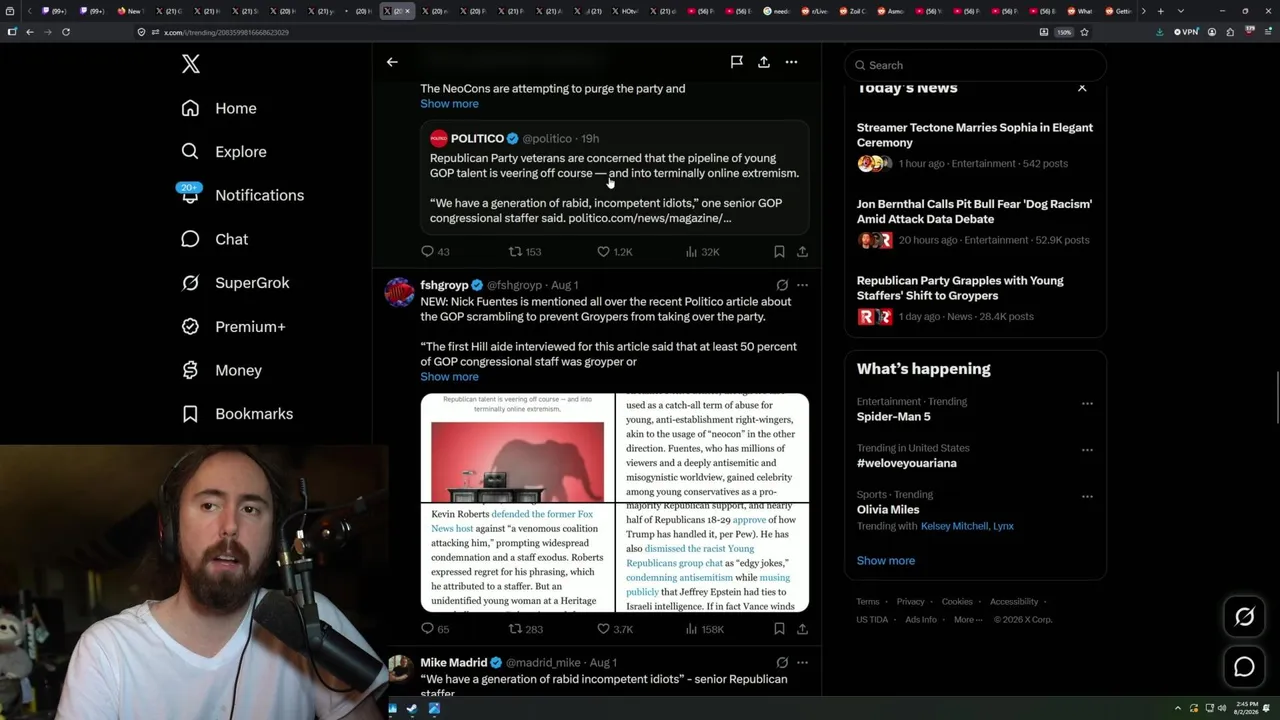Expand the footer More menu
The height and width of the screenshot is (720, 1280).
click(968, 620)
